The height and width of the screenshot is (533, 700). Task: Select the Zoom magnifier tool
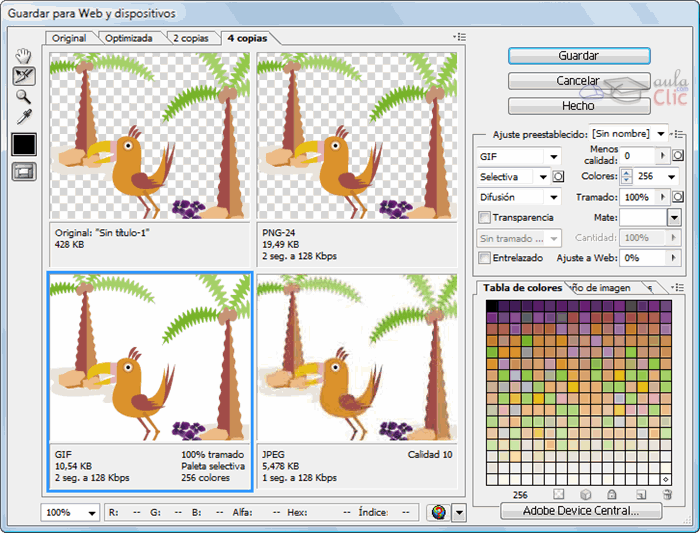(x=24, y=97)
